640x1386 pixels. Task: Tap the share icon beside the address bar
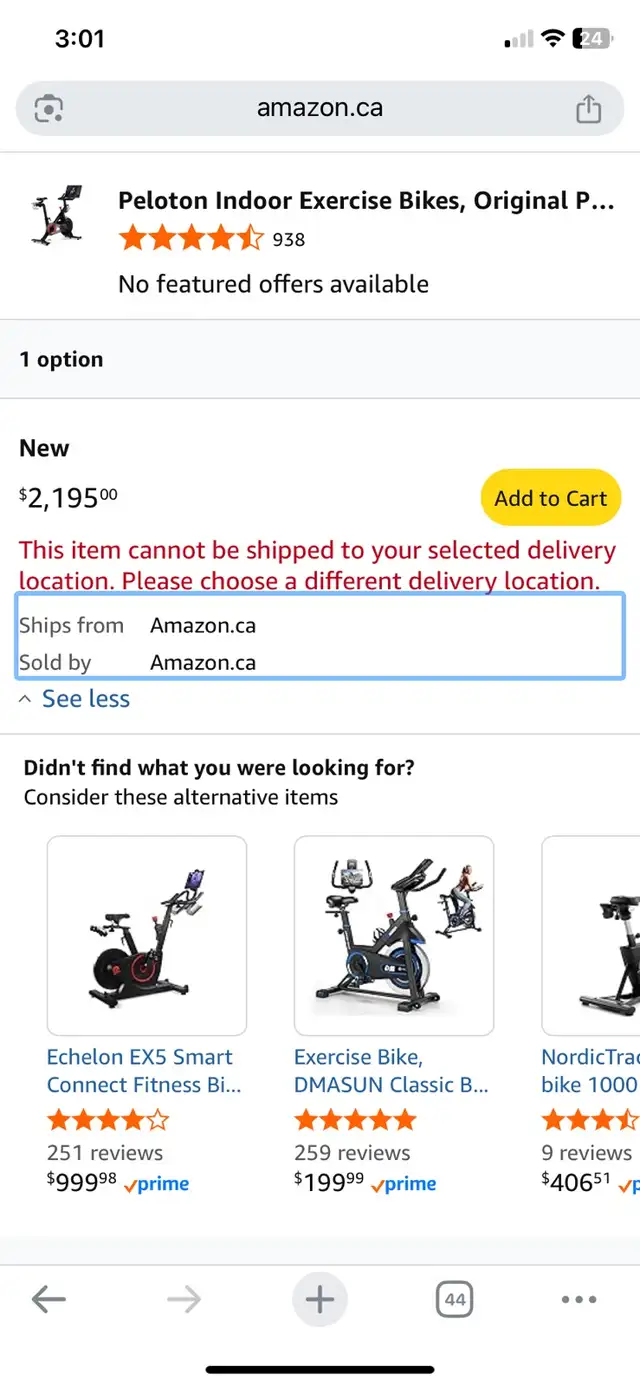(589, 107)
